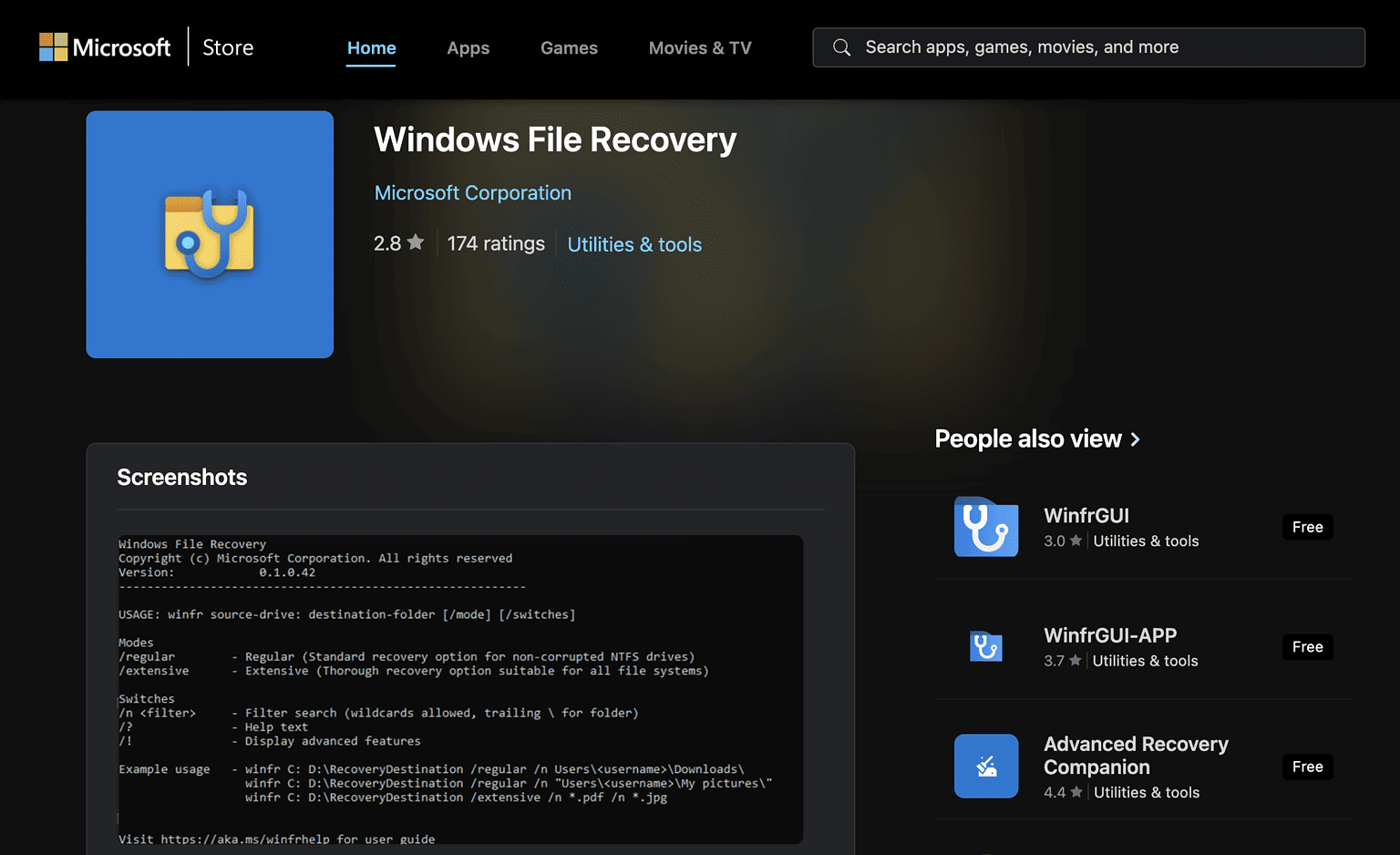Expand the People also view section
Image resolution: width=1400 pixels, height=855 pixels.
click(1036, 438)
